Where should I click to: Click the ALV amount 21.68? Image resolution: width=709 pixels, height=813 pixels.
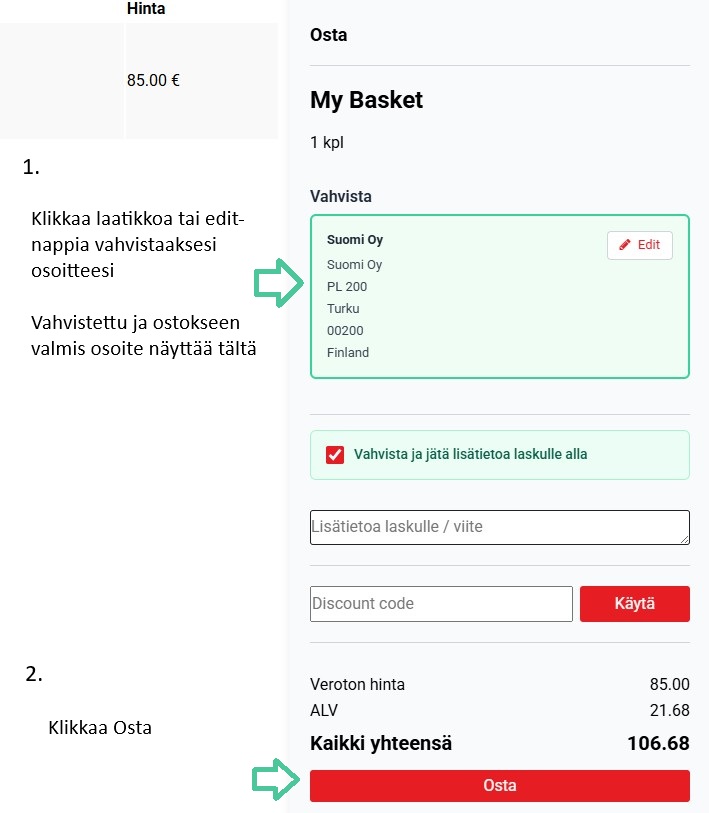[x=669, y=710]
